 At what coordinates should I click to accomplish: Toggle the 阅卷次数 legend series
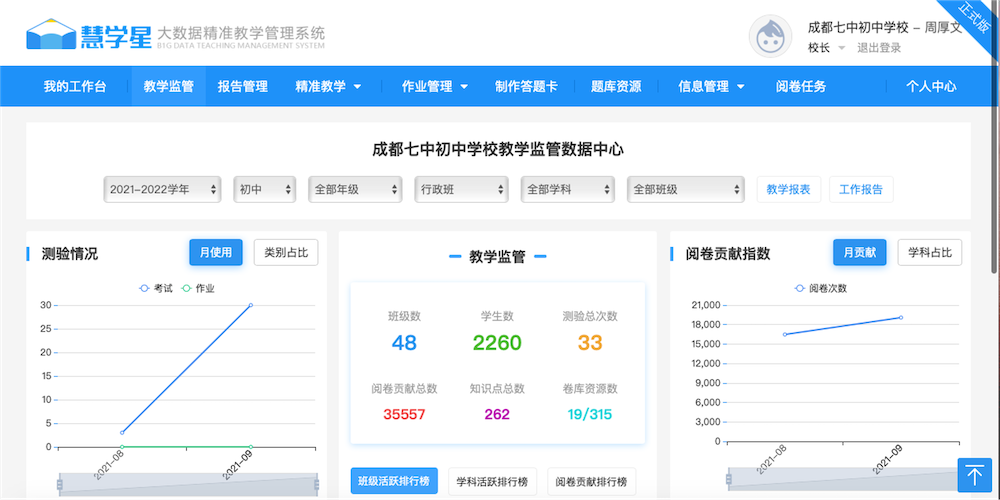(820, 288)
